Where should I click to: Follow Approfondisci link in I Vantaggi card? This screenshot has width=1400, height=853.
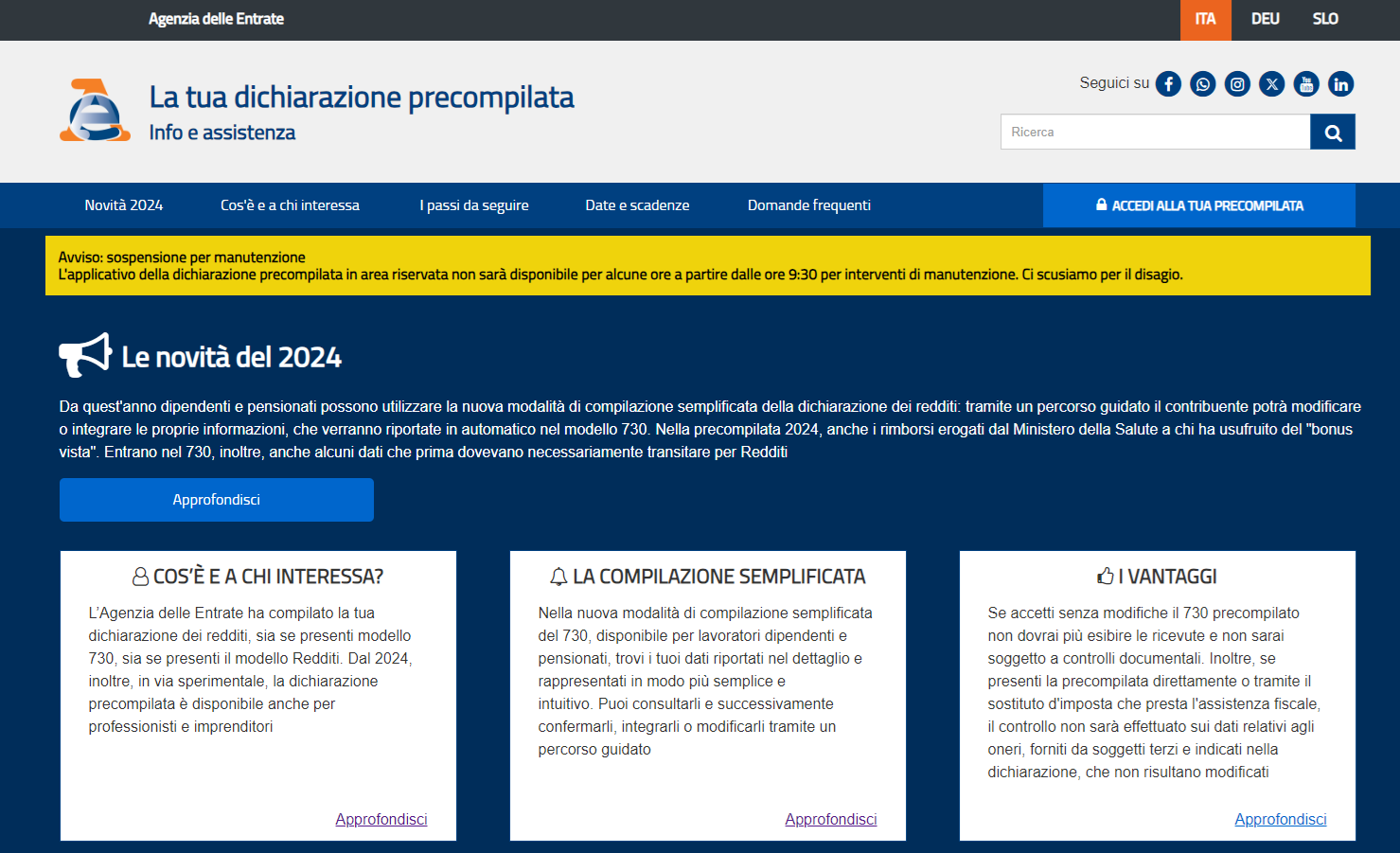(1281, 819)
